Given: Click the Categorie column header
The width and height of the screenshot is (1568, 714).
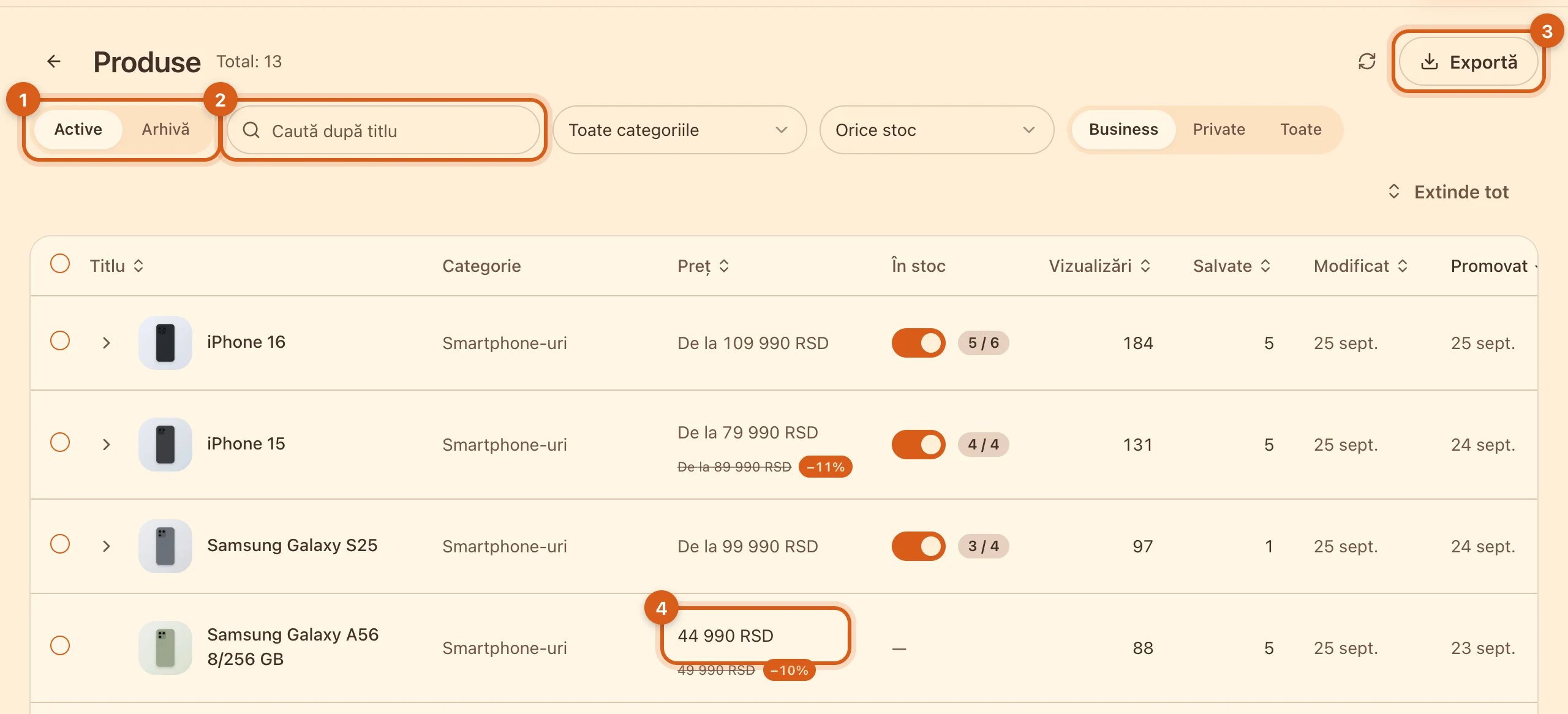Looking at the screenshot, I should (x=481, y=266).
